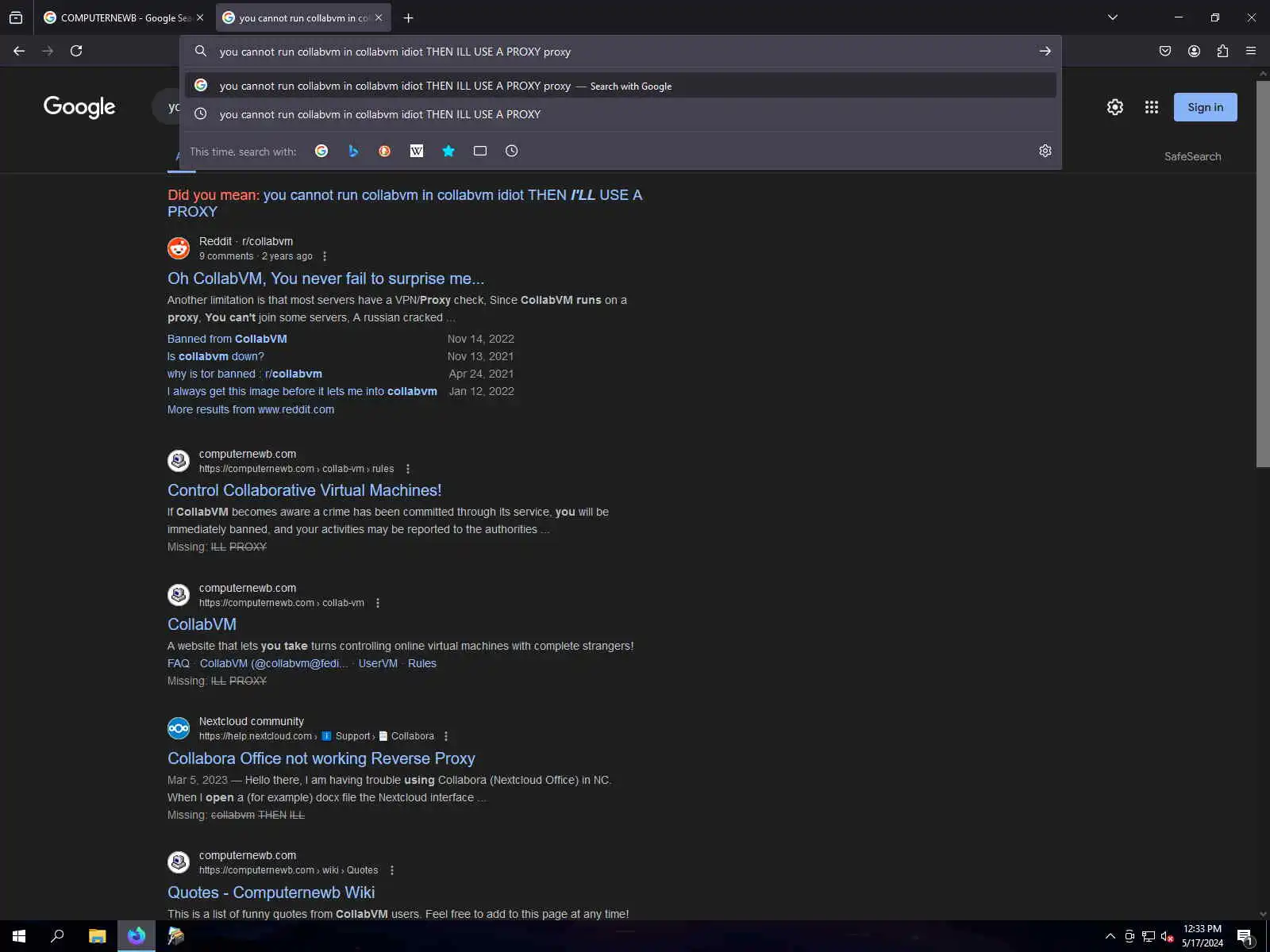
Task: Search this time with Wikipedia icon
Action: (417, 151)
